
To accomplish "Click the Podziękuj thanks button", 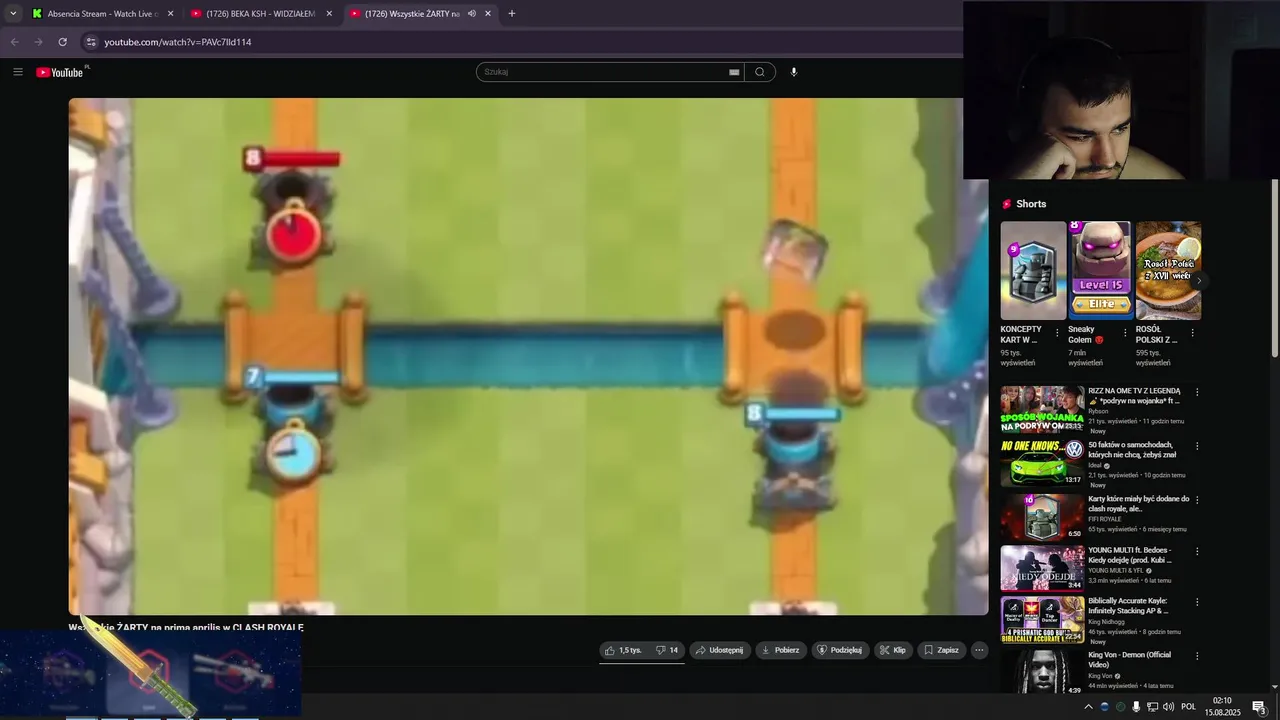I will click(x=840, y=650).
